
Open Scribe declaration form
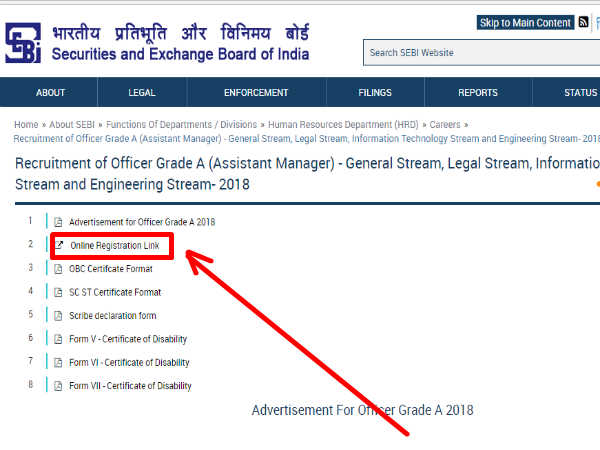pos(112,316)
